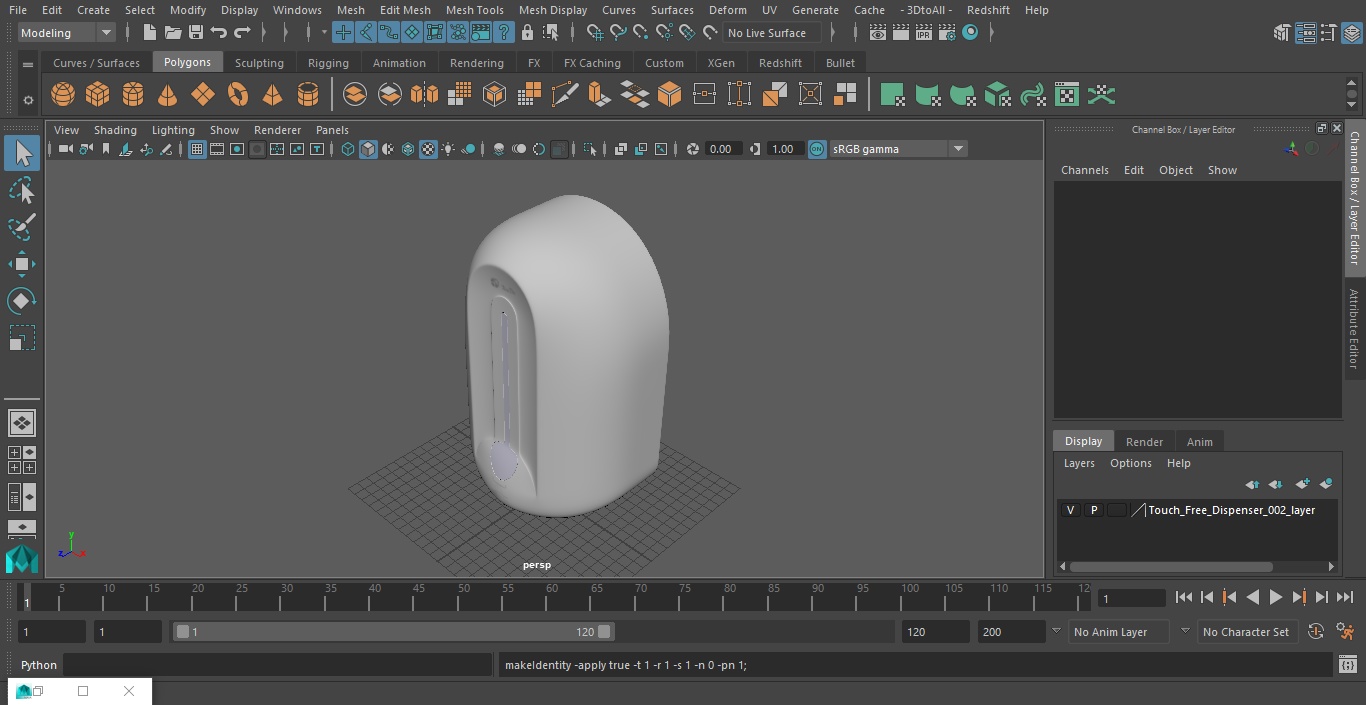
Task: Toggle the P playback box of the layer
Action: [1094, 510]
